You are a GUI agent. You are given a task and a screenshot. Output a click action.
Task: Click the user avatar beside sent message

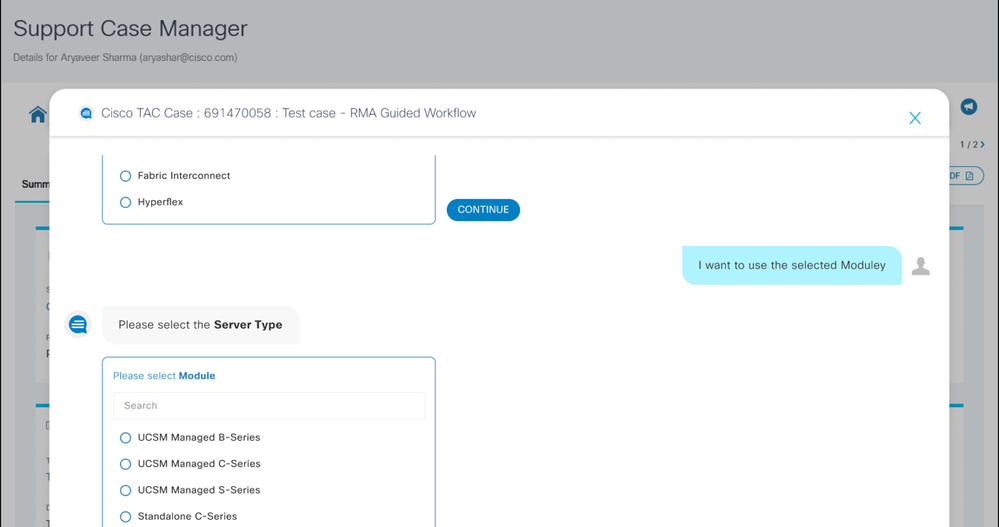(x=921, y=266)
